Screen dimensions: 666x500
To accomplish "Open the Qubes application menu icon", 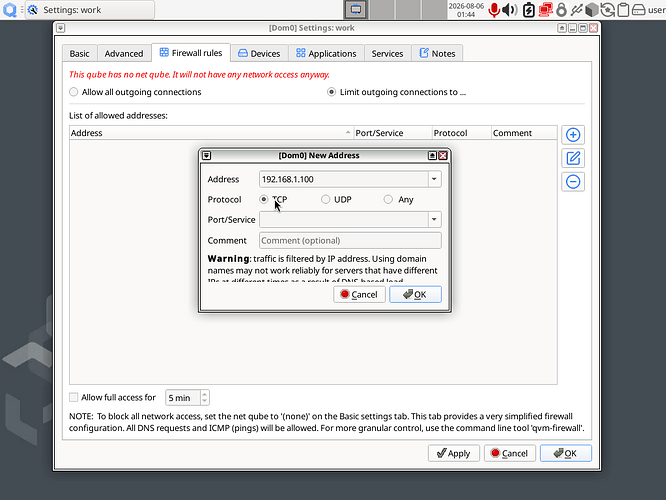I will (9, 9).
